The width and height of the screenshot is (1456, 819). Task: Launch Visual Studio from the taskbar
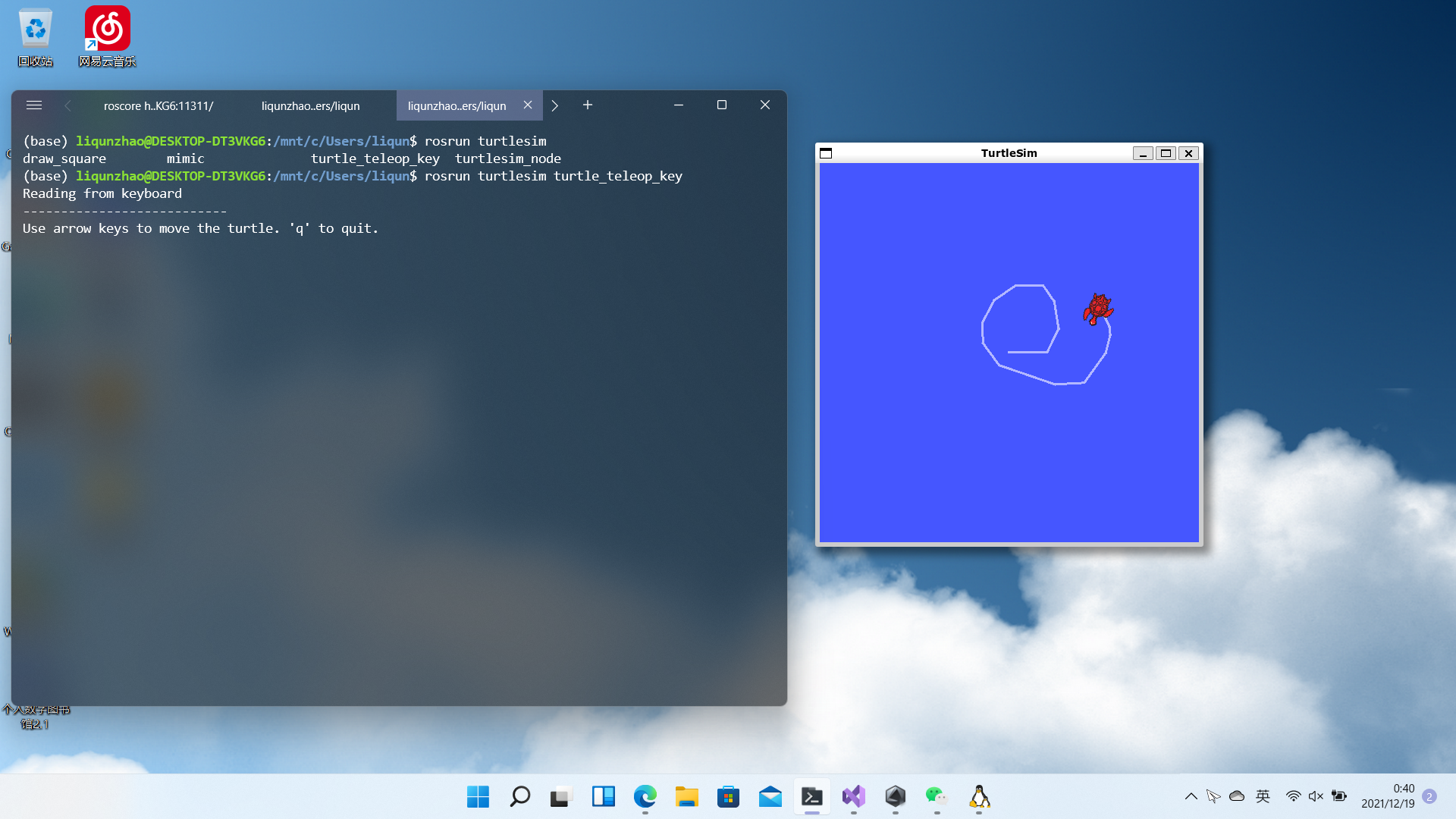853,797
